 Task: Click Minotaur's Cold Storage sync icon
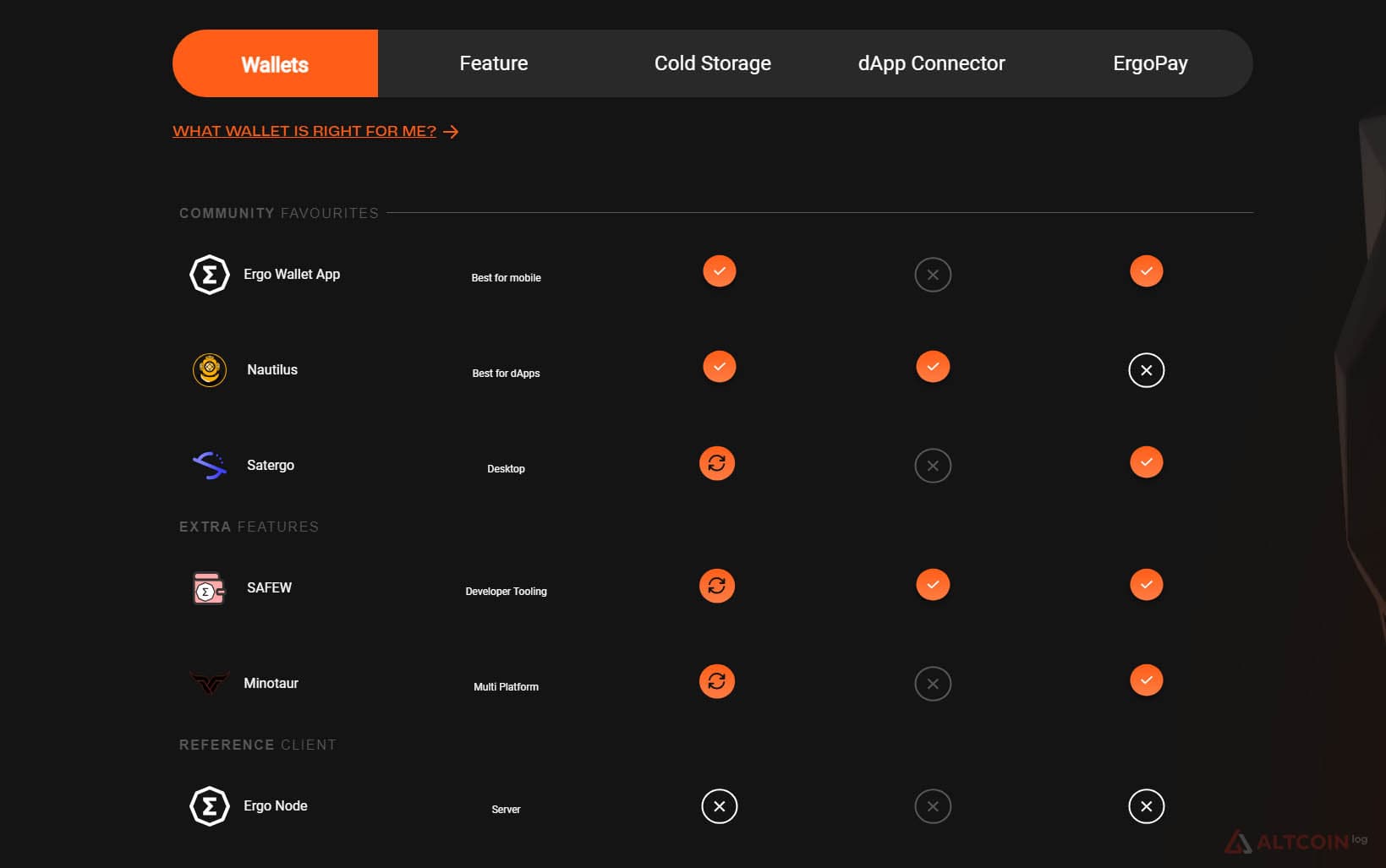coord(717,681)
